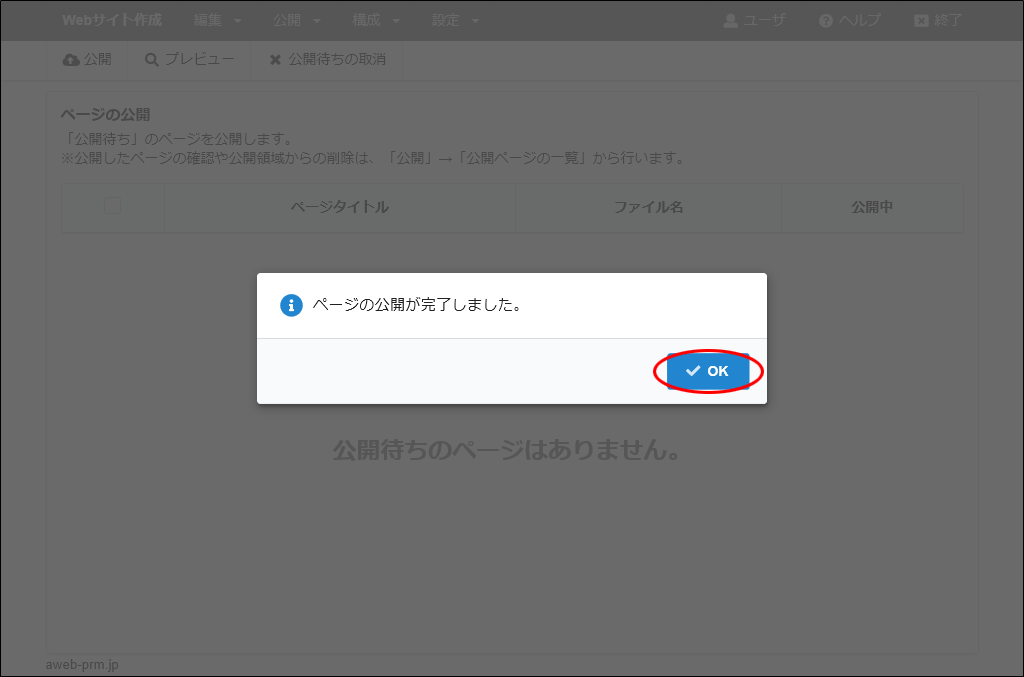
Task: Click the blue info icon in dialog
Action: [x=291, y=305]
